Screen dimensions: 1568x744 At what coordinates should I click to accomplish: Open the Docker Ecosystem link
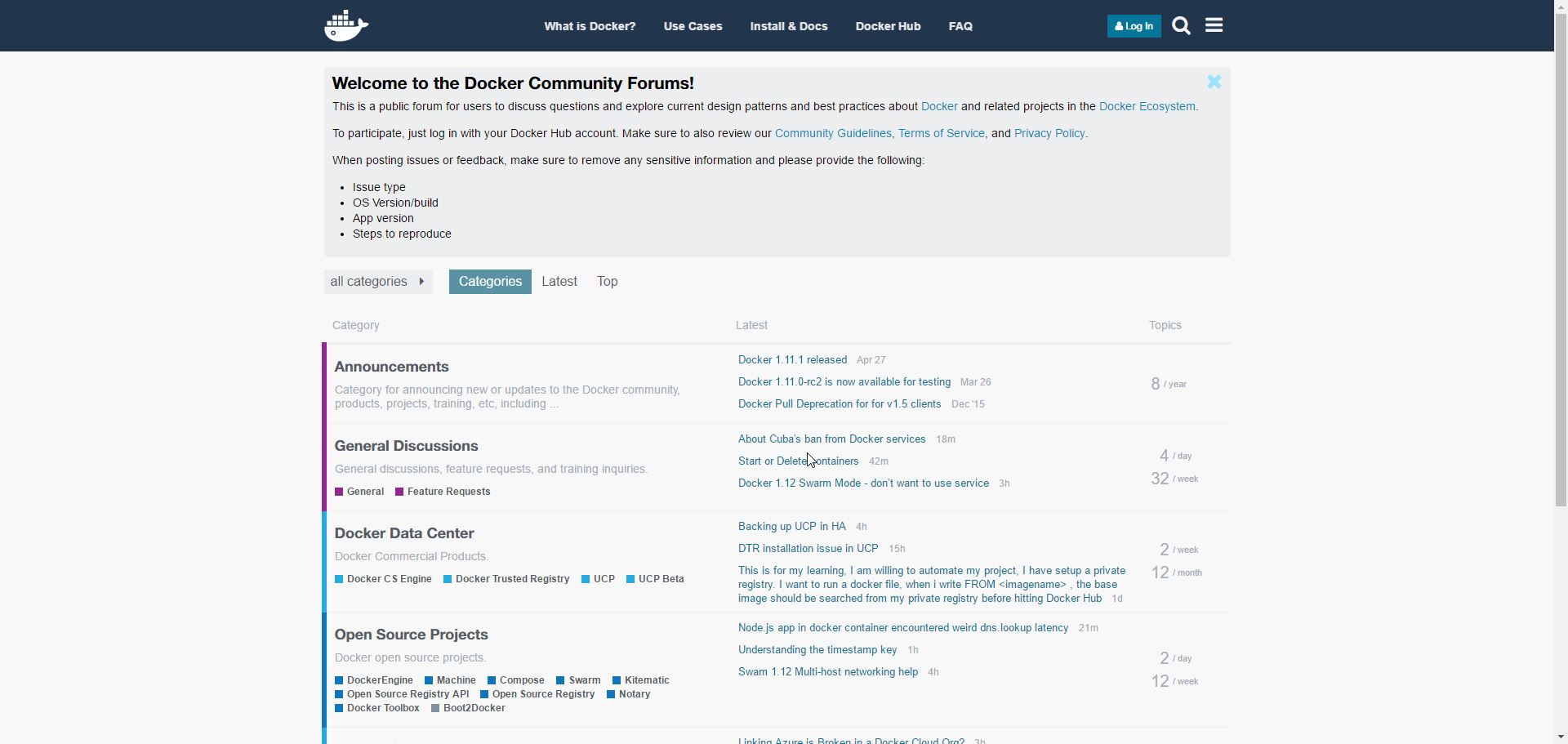(1147, 107)
